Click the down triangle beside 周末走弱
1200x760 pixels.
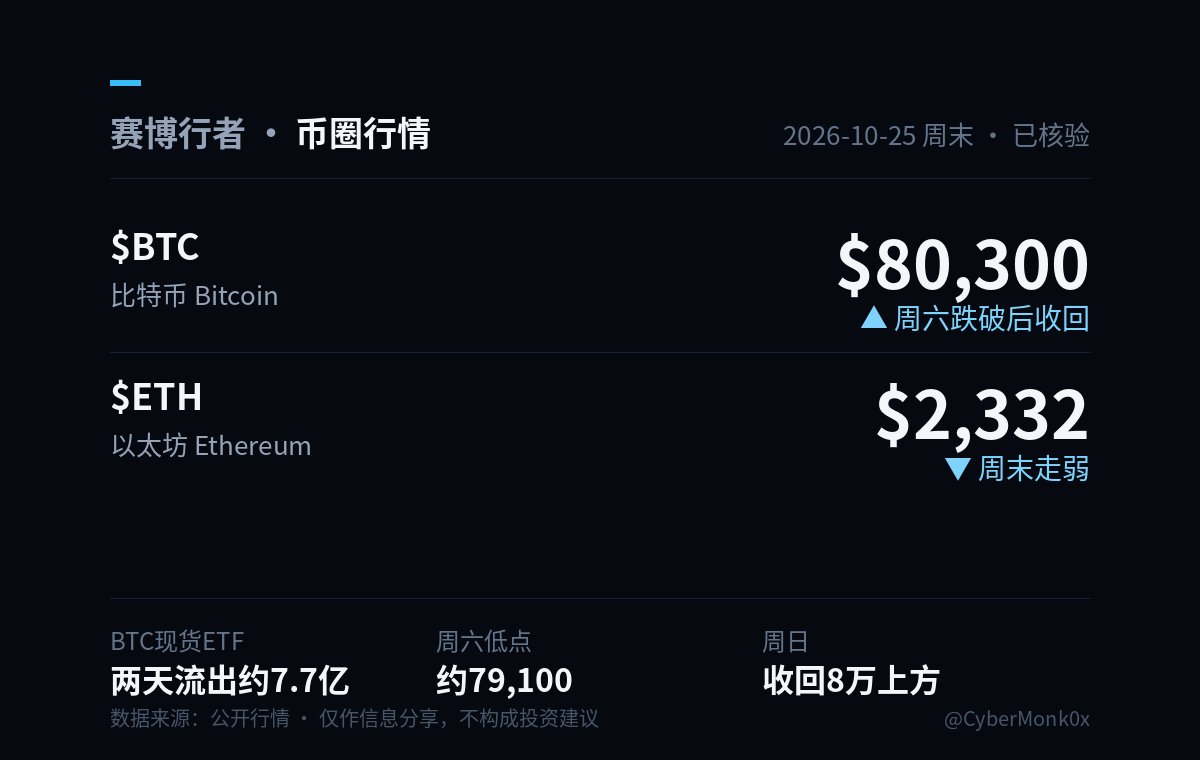(958, 468)
